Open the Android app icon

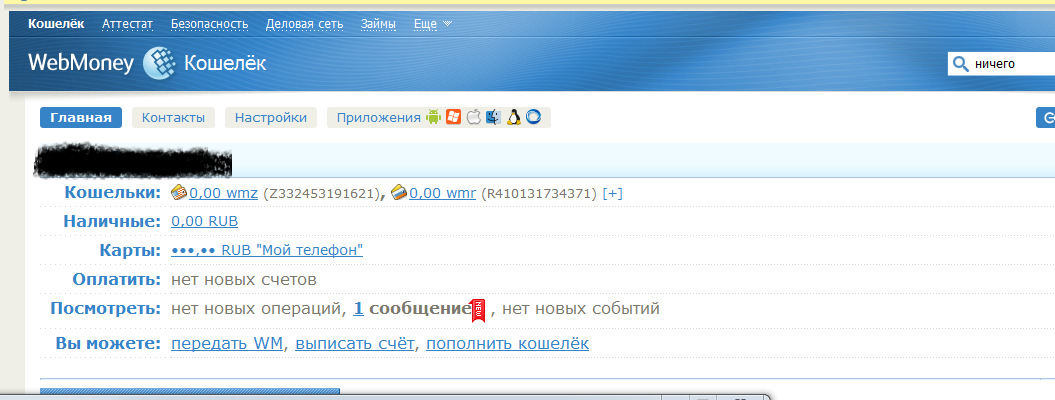pos(433,117)
